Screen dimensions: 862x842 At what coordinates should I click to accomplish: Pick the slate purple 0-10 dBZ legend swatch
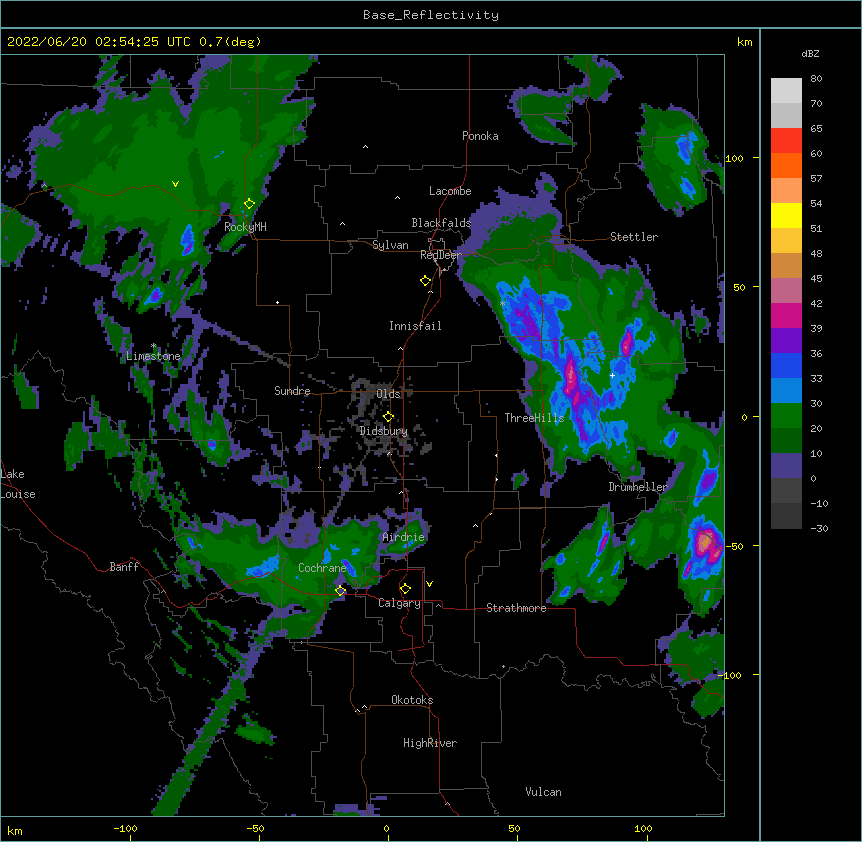[x=786, y=466]
